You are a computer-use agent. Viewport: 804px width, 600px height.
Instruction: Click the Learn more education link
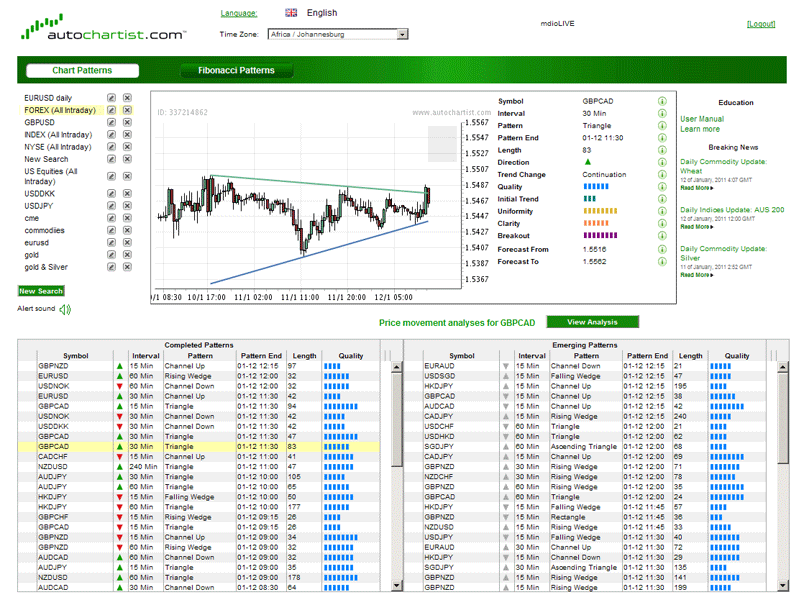click(x=700, y=129)
